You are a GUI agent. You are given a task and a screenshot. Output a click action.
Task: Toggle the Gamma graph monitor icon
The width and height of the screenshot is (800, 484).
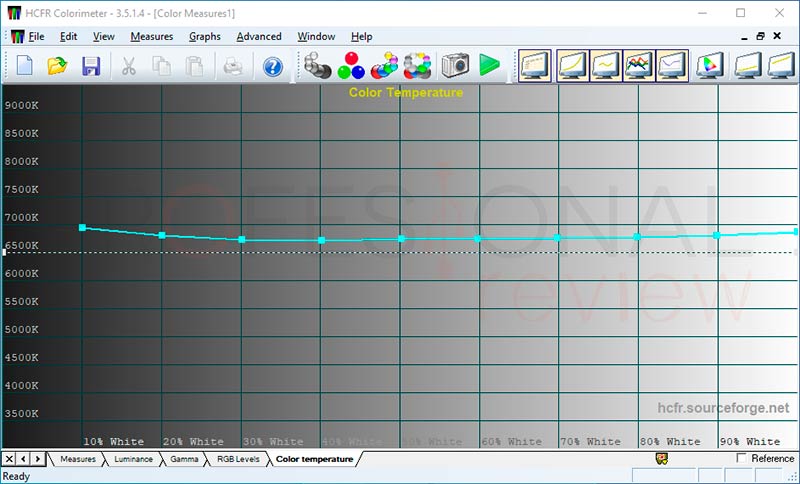(606, 65)
